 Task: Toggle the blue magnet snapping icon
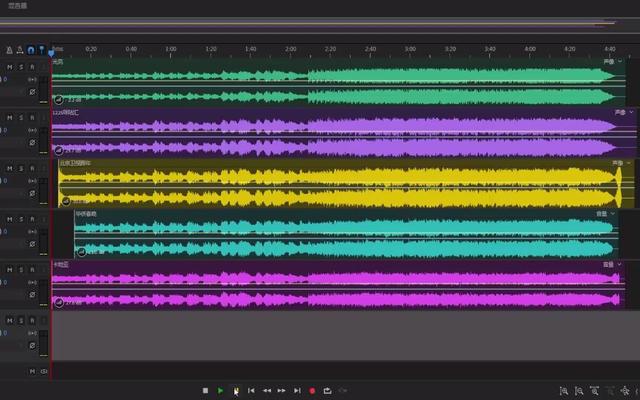click(x=31, y=49)
